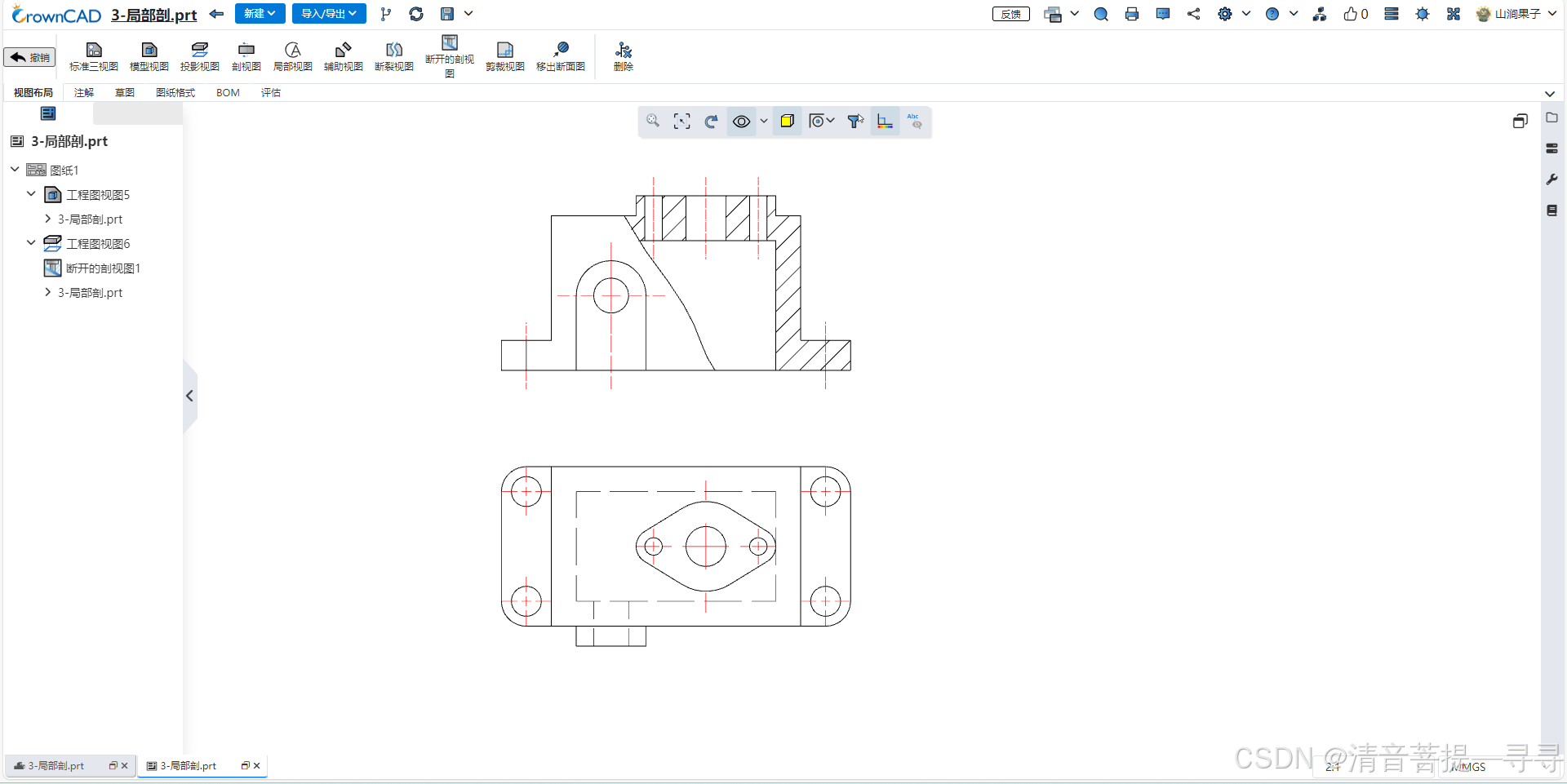Open the filter funnel tool in view toolbar
Viewport: 1567px width, 784px height.
pos(855,122)
